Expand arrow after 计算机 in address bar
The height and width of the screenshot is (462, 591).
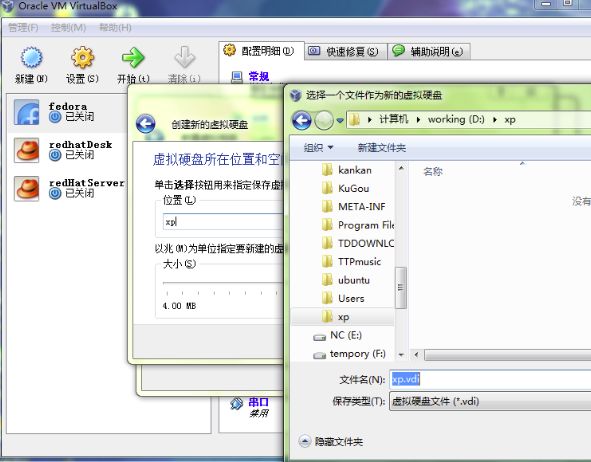pyautogui.click(x=418, y=120)
